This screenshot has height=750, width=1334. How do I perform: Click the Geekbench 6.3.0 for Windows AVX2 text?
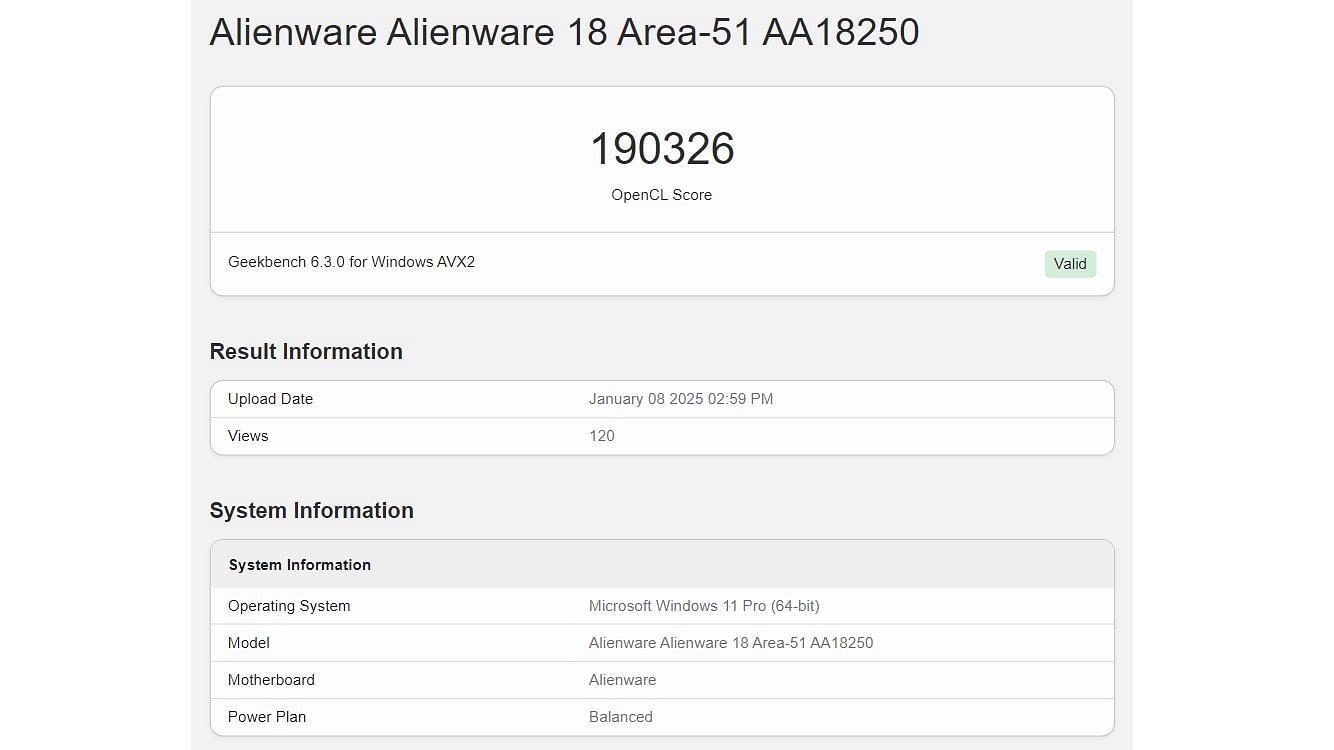point(351,262)
